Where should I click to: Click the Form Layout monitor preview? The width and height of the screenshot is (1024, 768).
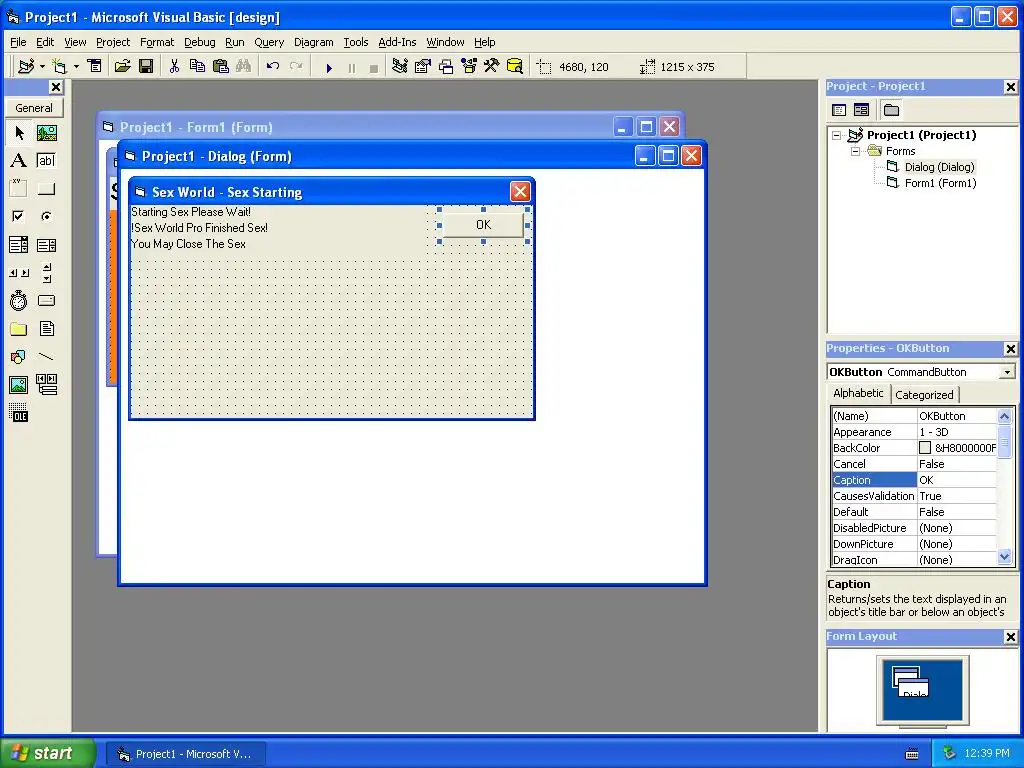(x=922, y=690)
